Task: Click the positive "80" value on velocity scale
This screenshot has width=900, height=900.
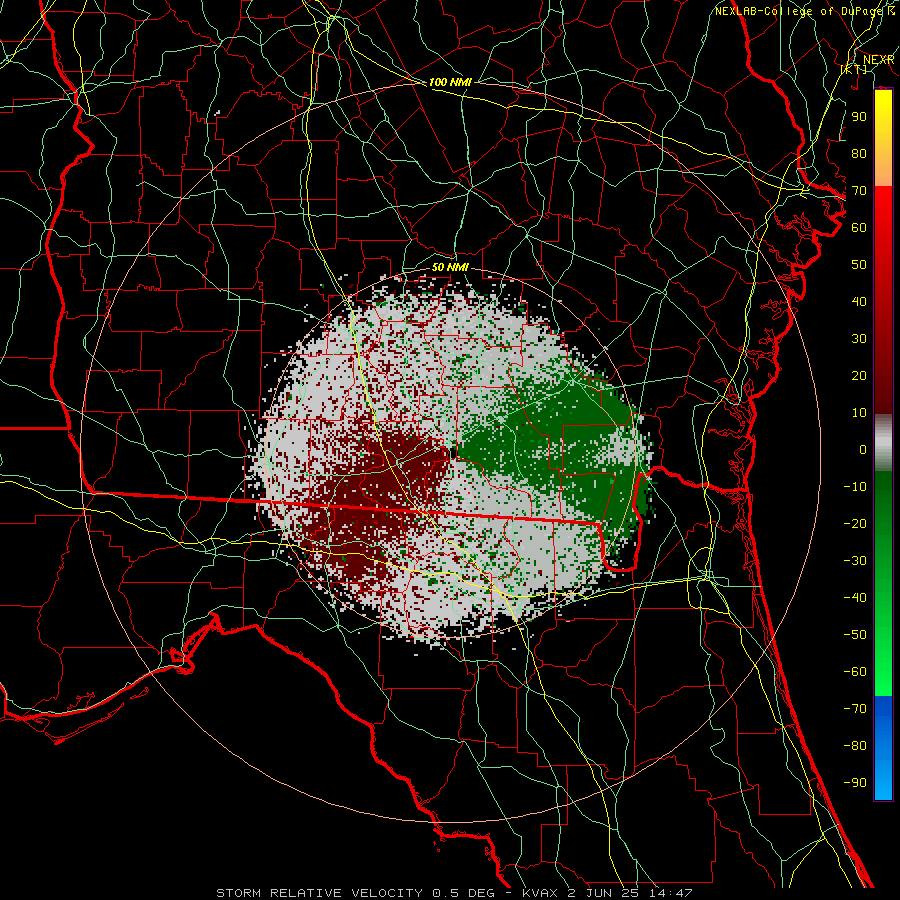Action: [x=859, y=153]
